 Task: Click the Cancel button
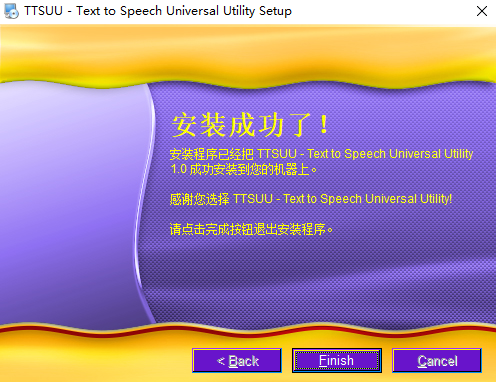[x=437, y=360]
